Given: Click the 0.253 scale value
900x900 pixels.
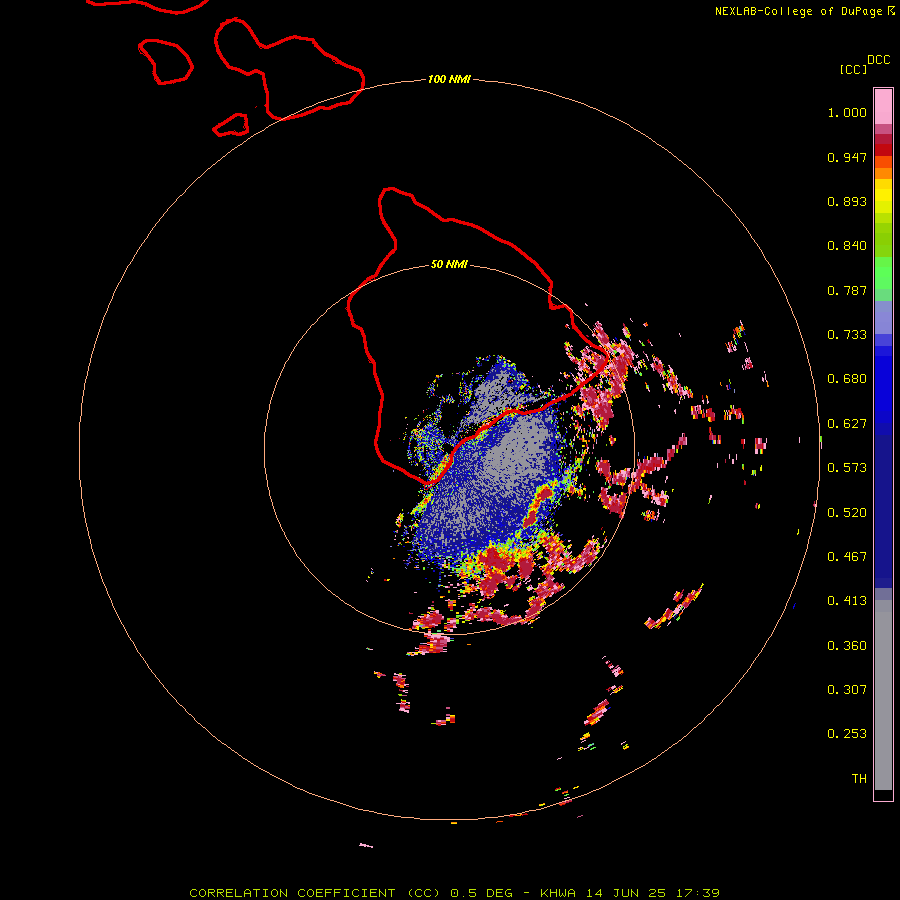Looking at the screenshot, I should [x=847, y=734].
